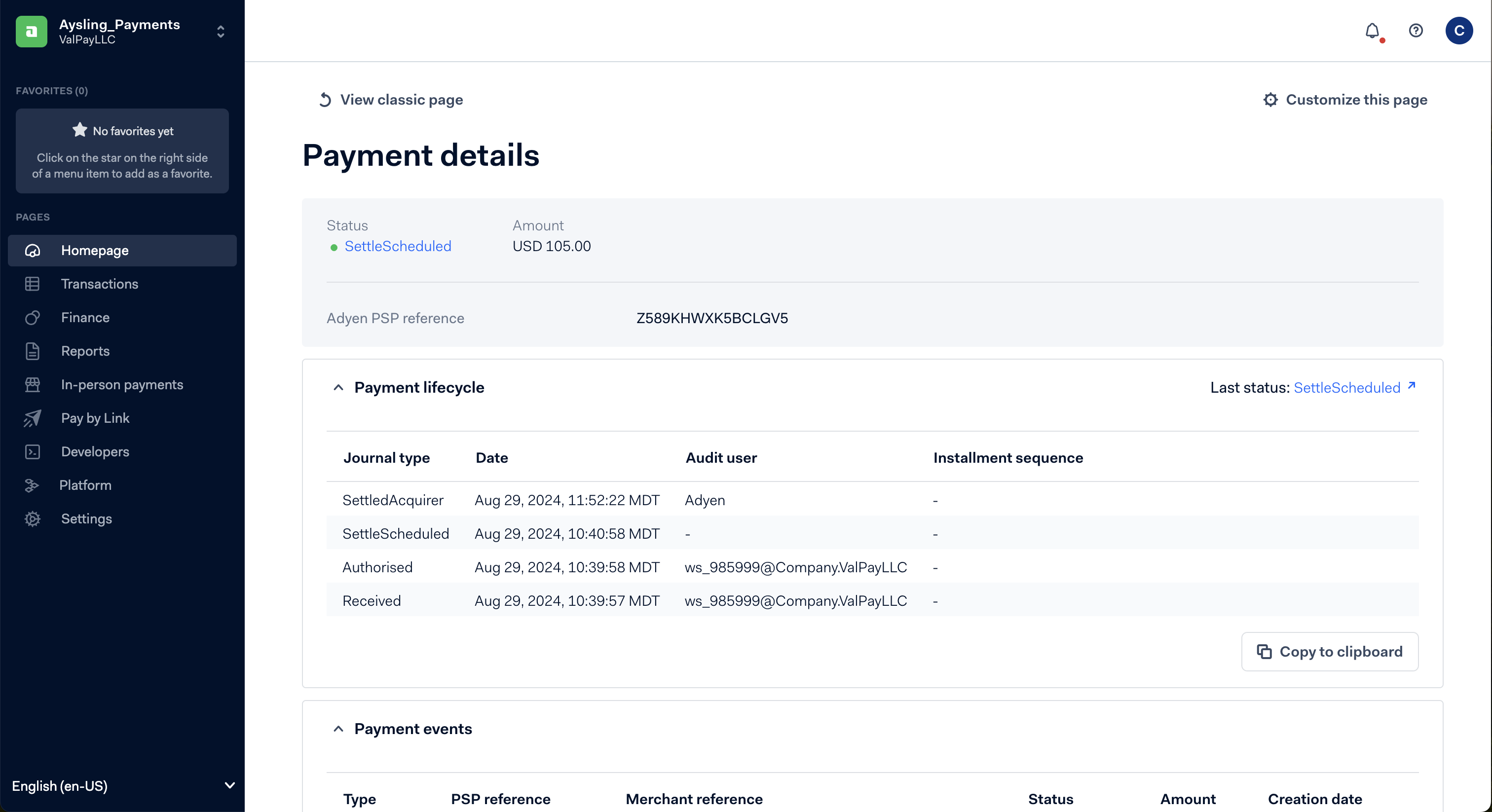Click the user avatar C icon
The width and height of the screenshot is (1492, 812).
pos(1458,31)
